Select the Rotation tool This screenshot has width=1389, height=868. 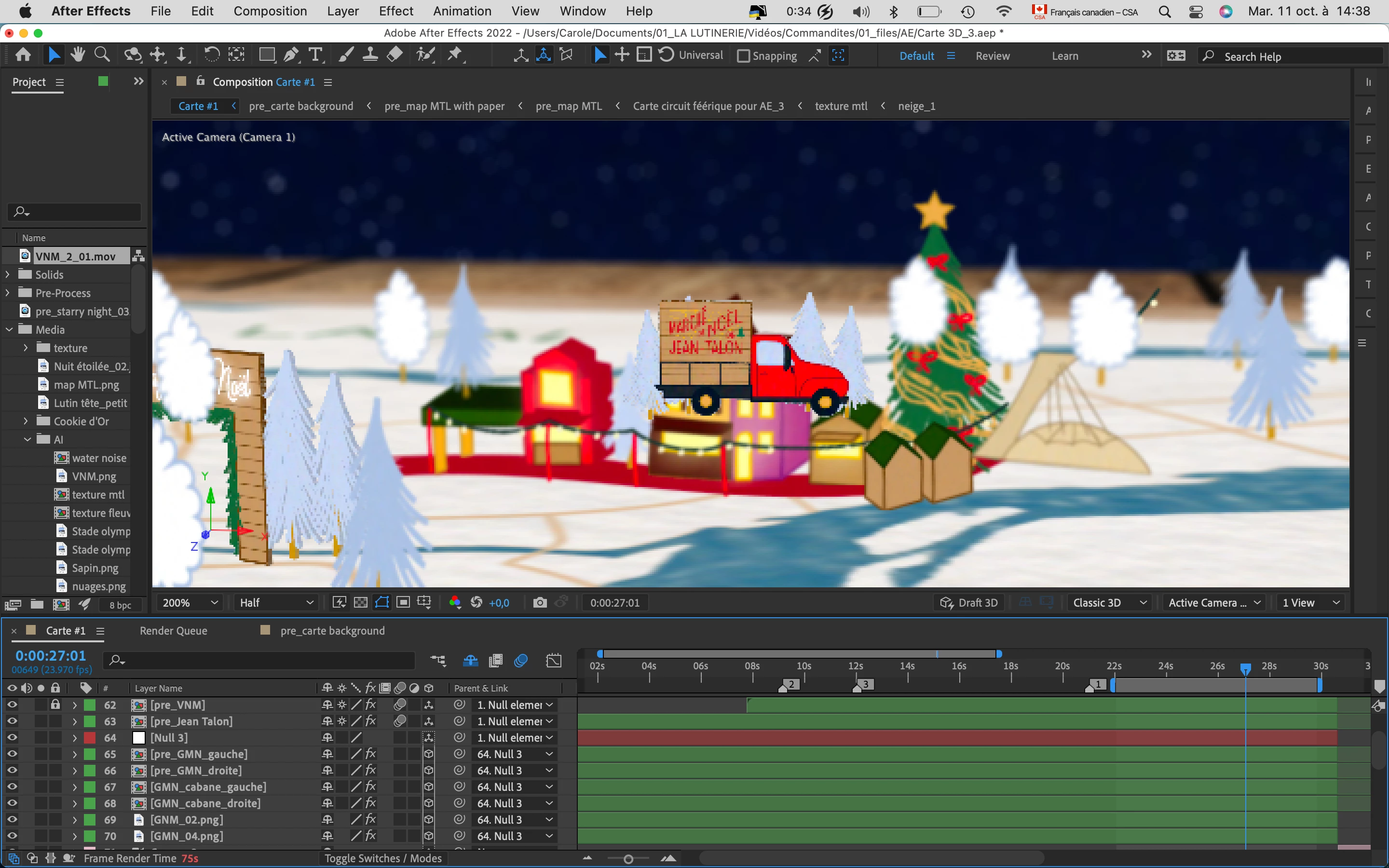pos(211,55)
